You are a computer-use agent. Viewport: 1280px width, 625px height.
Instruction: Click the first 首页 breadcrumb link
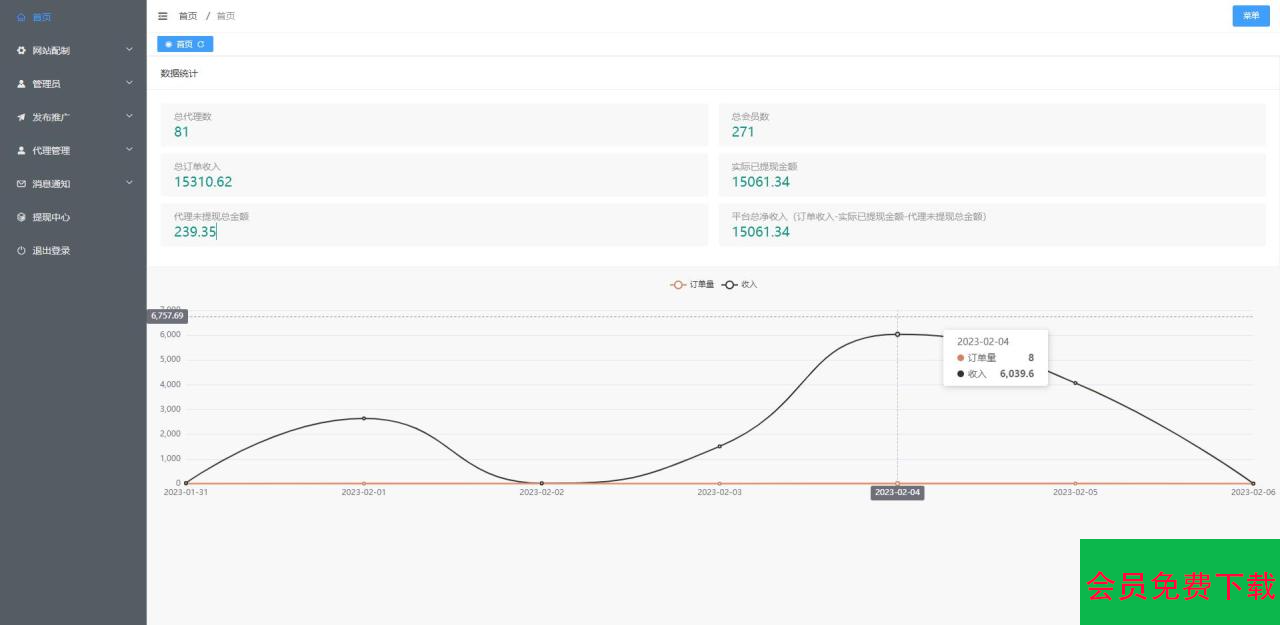(x=188, y=16)
